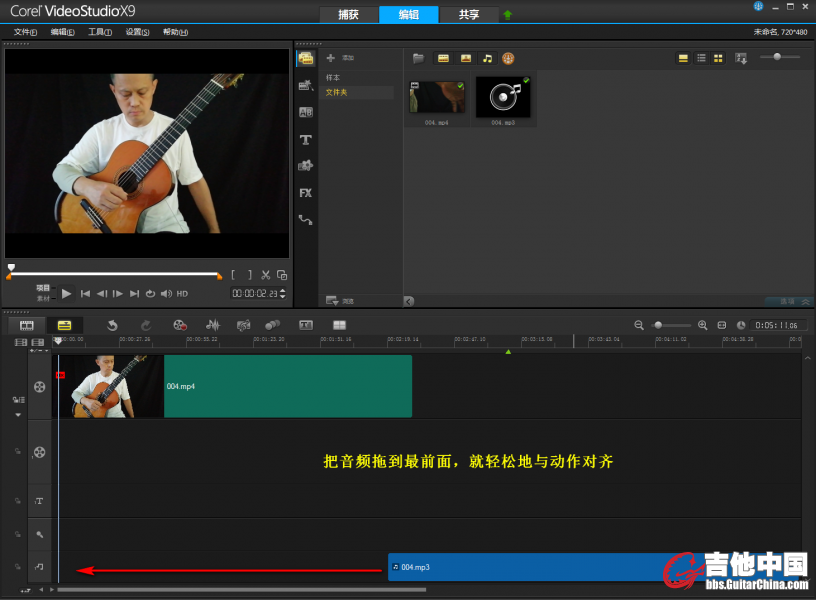Viewport: 816px width, 600px height.
Task: Open the Media library panel
Action: [306, 58]
